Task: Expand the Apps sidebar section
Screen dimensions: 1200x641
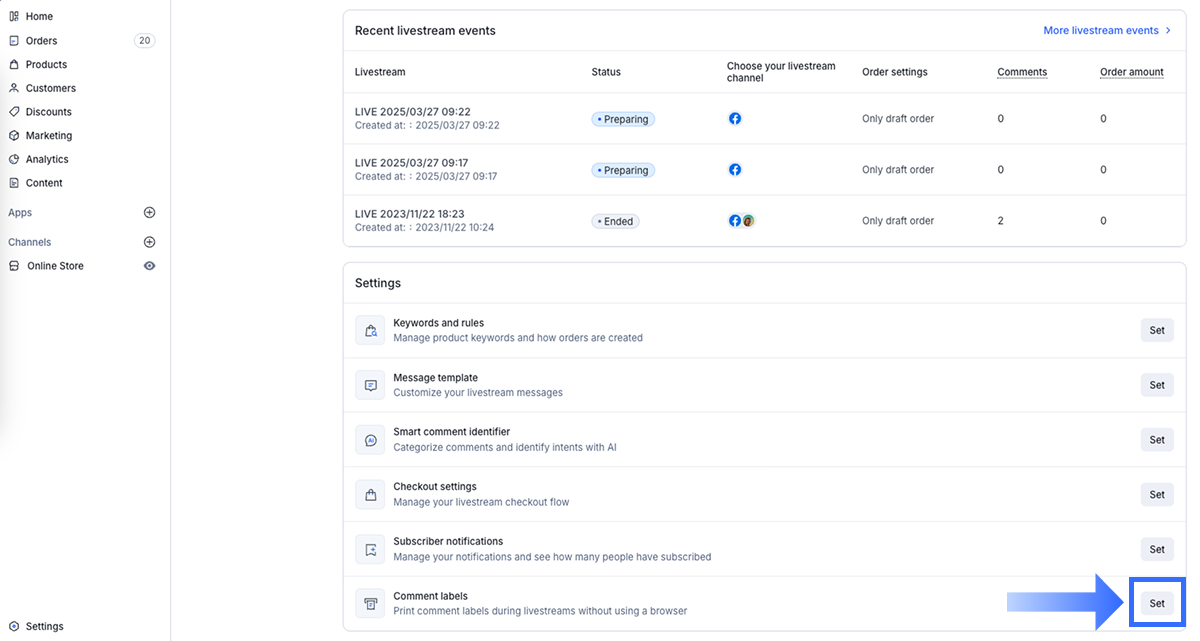Action: [x=20, y=213]
